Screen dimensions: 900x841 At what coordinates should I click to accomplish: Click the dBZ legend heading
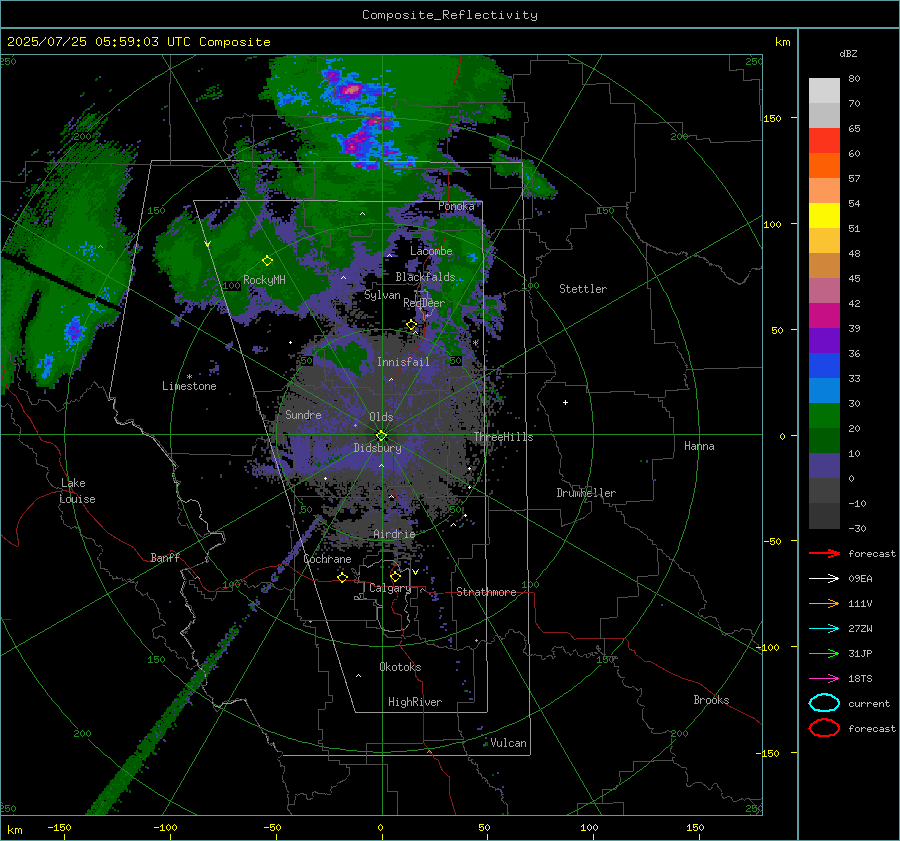[848, 54]
